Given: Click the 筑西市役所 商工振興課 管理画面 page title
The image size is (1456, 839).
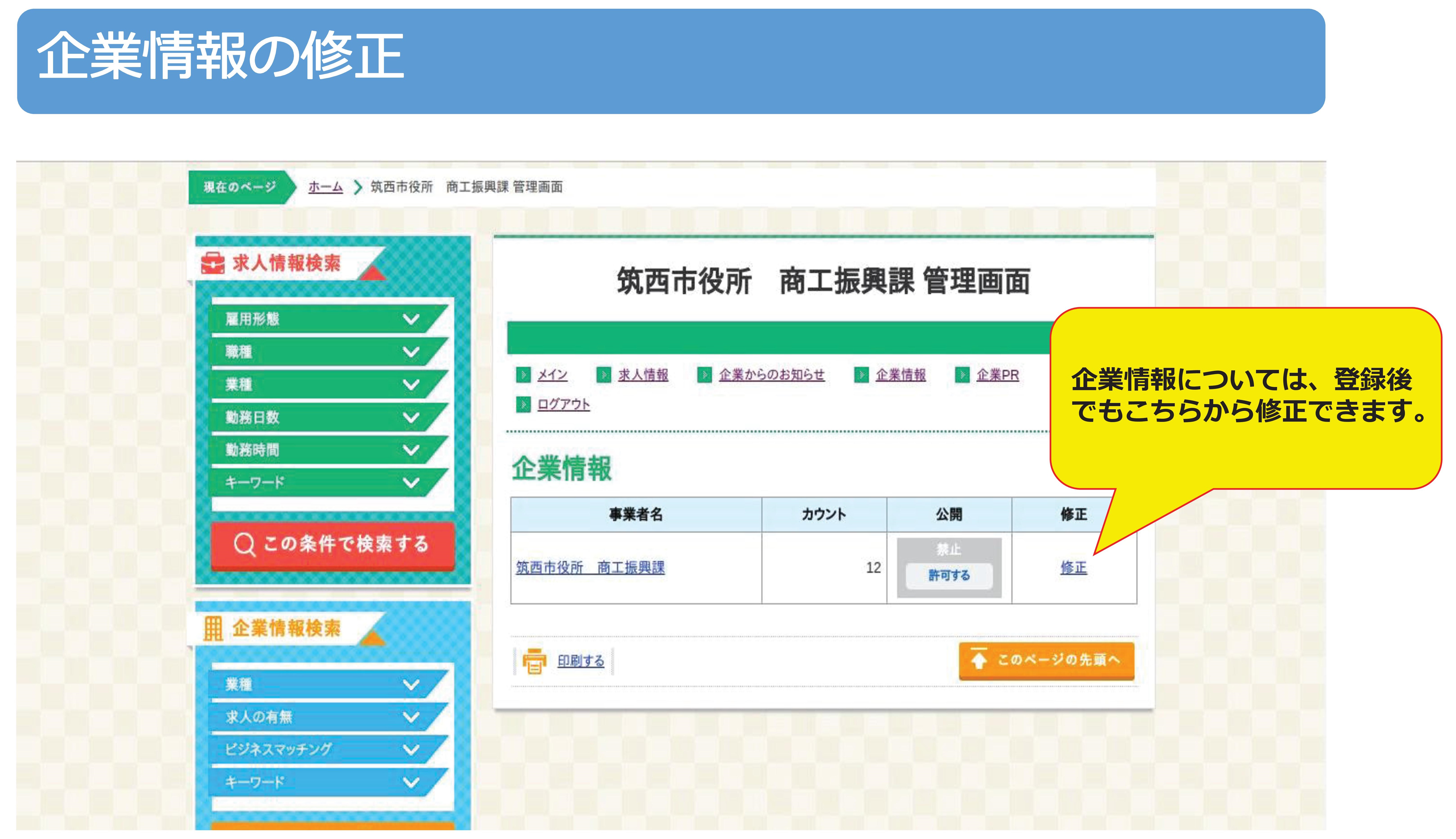Looking at the screenshot, I should coord(823,282).
